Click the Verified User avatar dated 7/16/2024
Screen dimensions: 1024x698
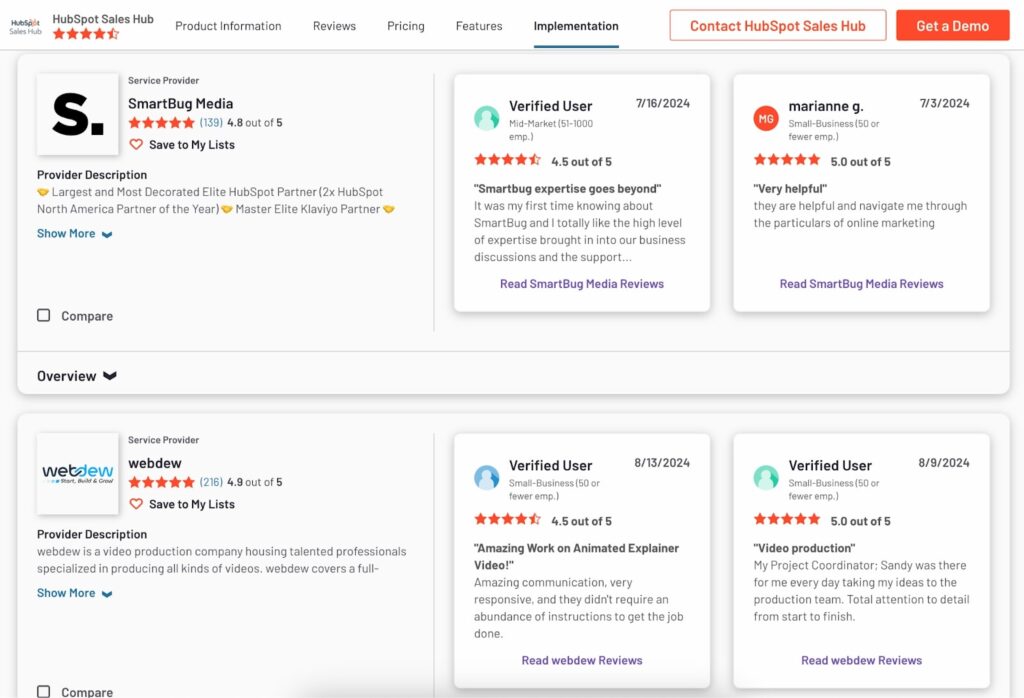point(487,118)
